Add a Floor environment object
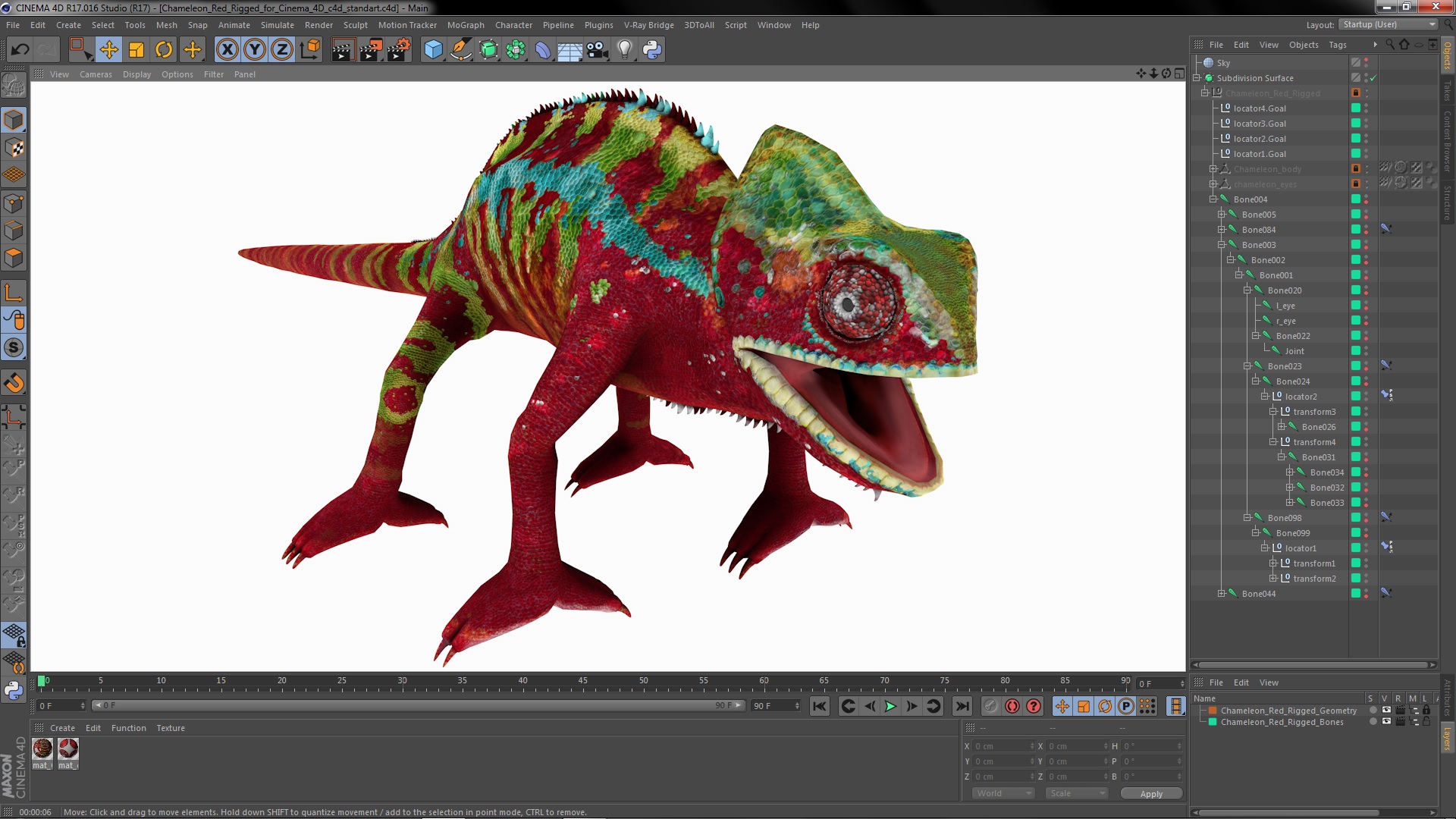1456x819 pixels. tap(570, 50)
